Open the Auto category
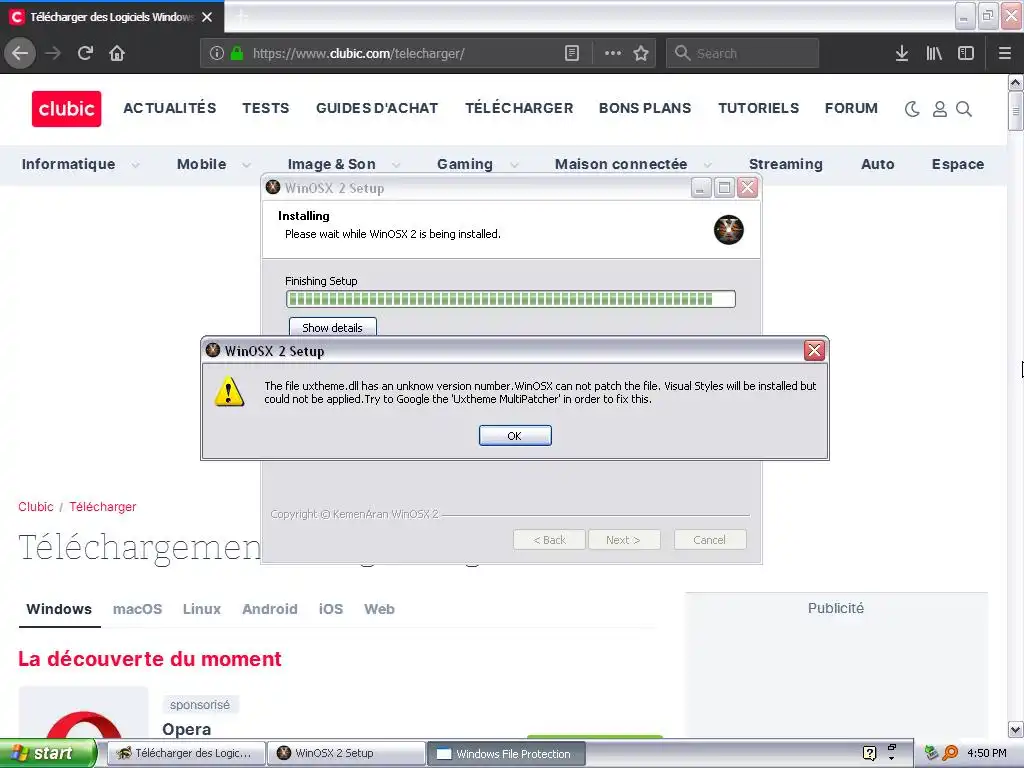Viewport: 1024px width, 768px height. click(878, 164)
